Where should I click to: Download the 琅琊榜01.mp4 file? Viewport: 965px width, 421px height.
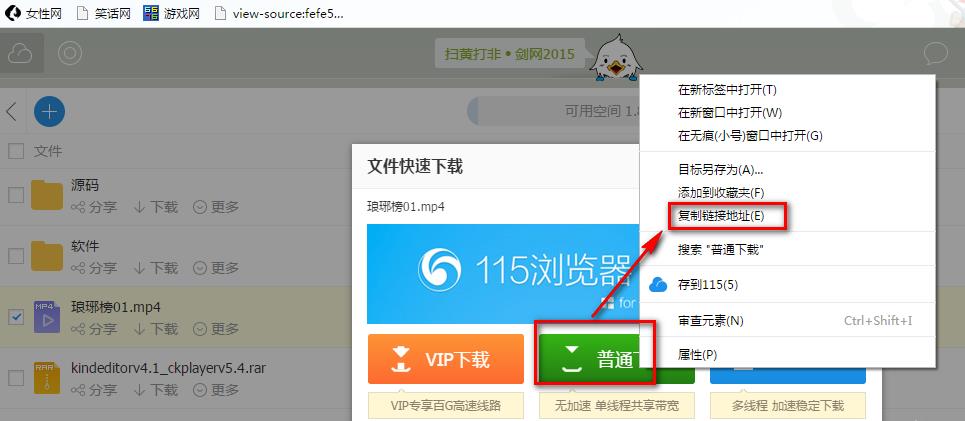156,329
